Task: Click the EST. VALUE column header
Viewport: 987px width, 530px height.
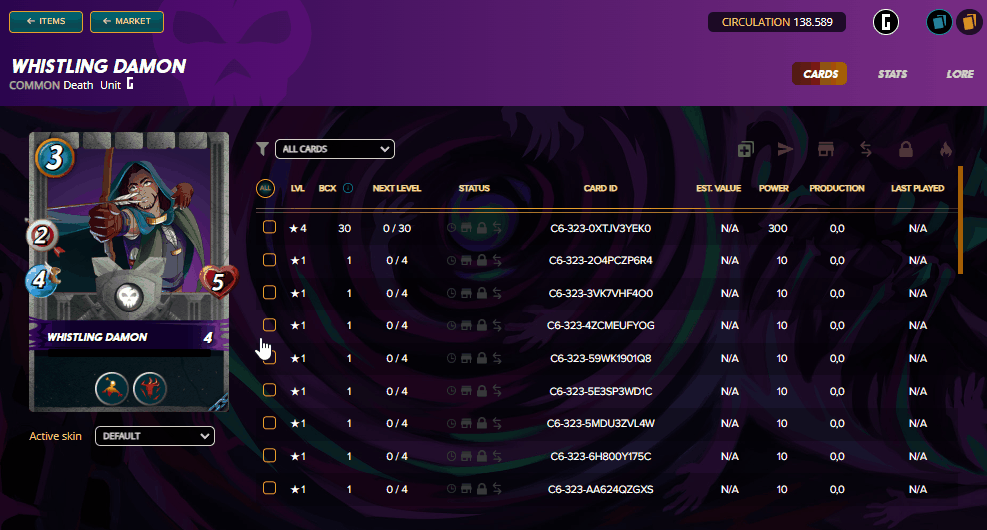Action: click(x=718, y=188)
